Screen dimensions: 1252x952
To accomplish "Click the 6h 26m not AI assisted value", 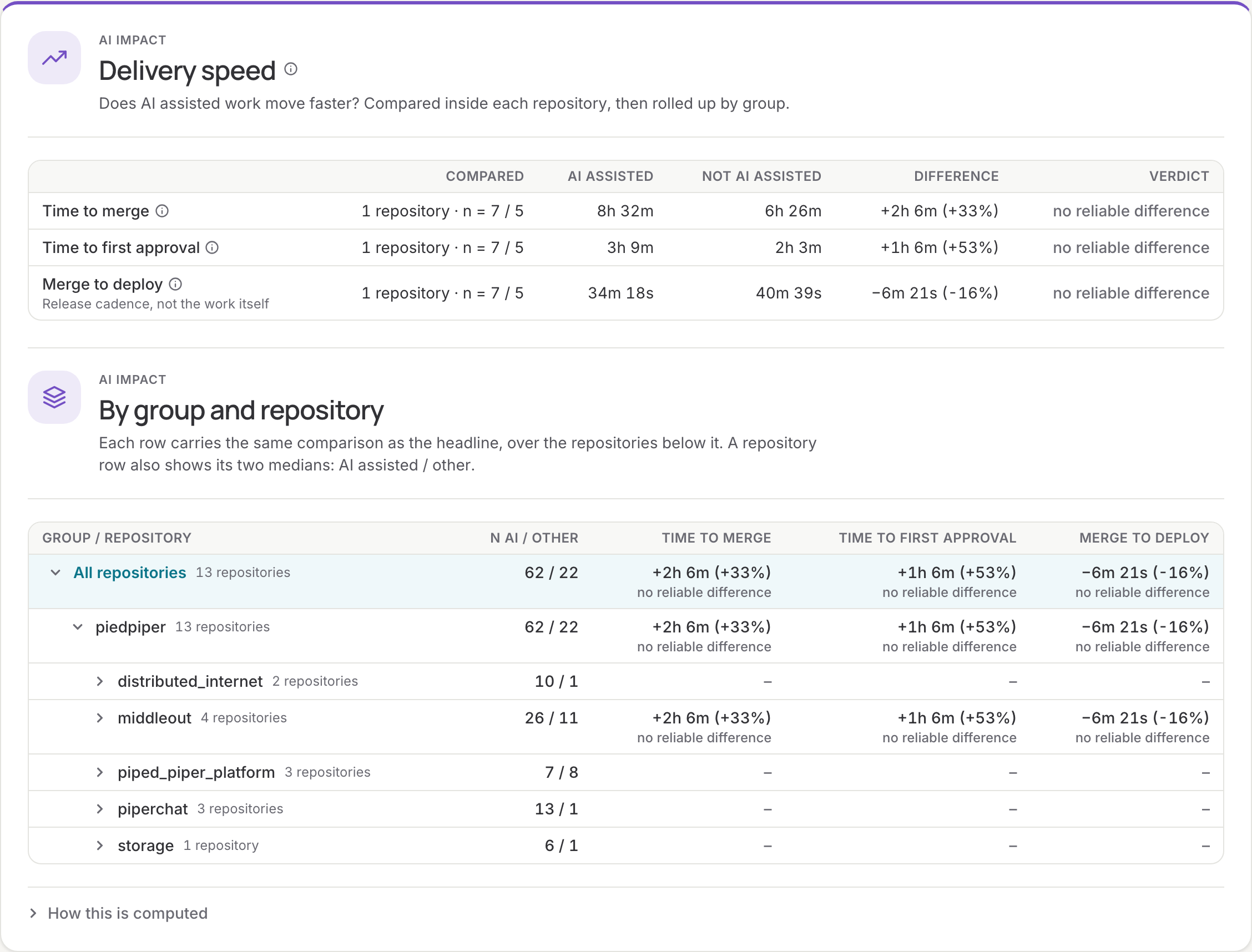I will (x=793, y=211).
